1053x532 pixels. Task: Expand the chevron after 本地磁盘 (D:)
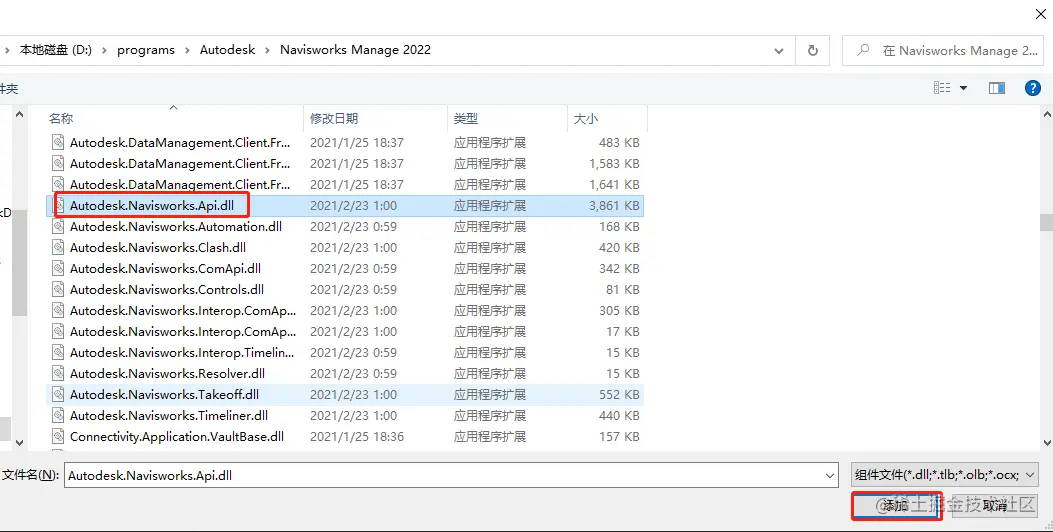pos(105,50)
